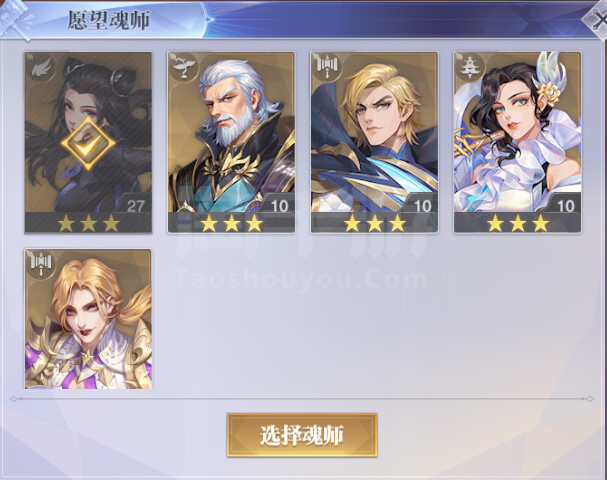The image size is (607, 480).
Task: Click the horizontal divider line above 选择魂师
Action: [302, 399]
